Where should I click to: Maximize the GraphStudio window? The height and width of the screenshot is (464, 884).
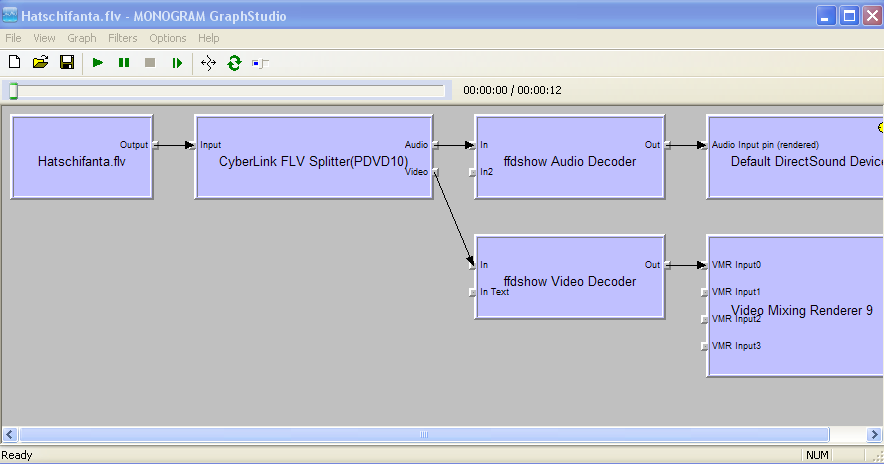click(x=849, y=16)
